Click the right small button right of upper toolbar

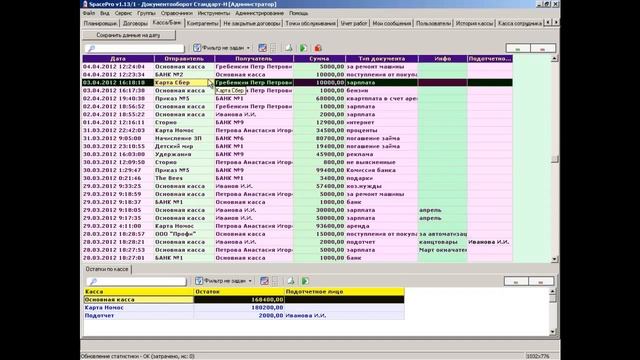pyautogui.click(x=542, y=48)
